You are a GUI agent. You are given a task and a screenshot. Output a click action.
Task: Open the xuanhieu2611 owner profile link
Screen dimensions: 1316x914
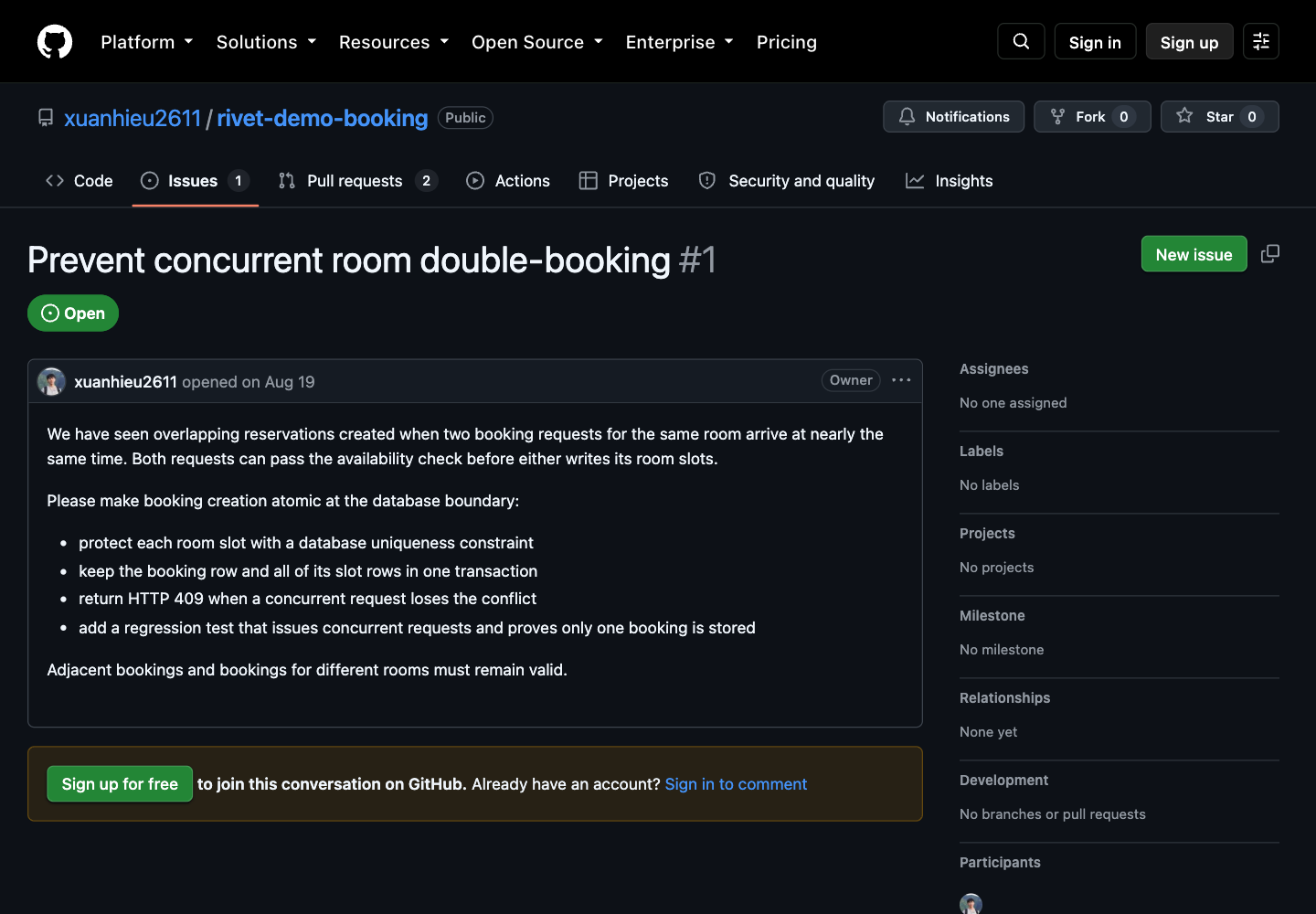point(133,118)
